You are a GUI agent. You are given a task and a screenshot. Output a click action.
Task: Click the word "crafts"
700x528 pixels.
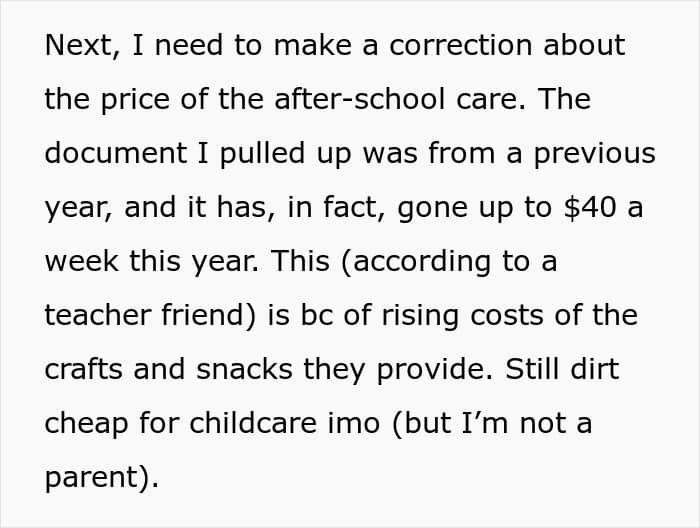tap(84, 370)
